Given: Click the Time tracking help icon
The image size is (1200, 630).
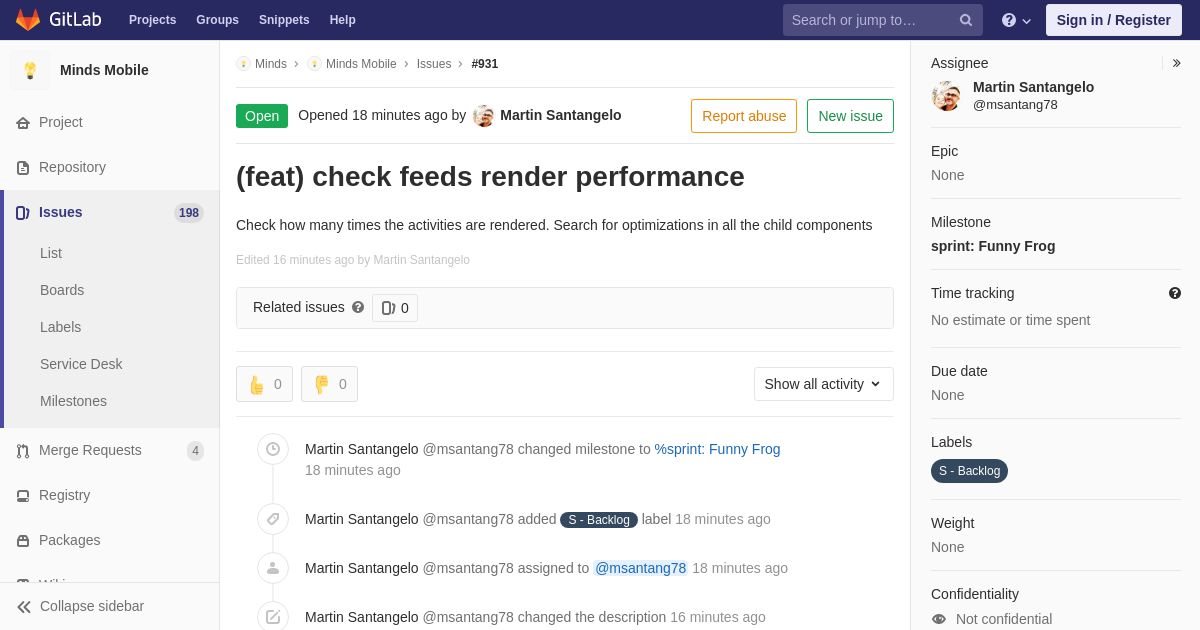Looking at the screenshot, I should [1175, 293].
